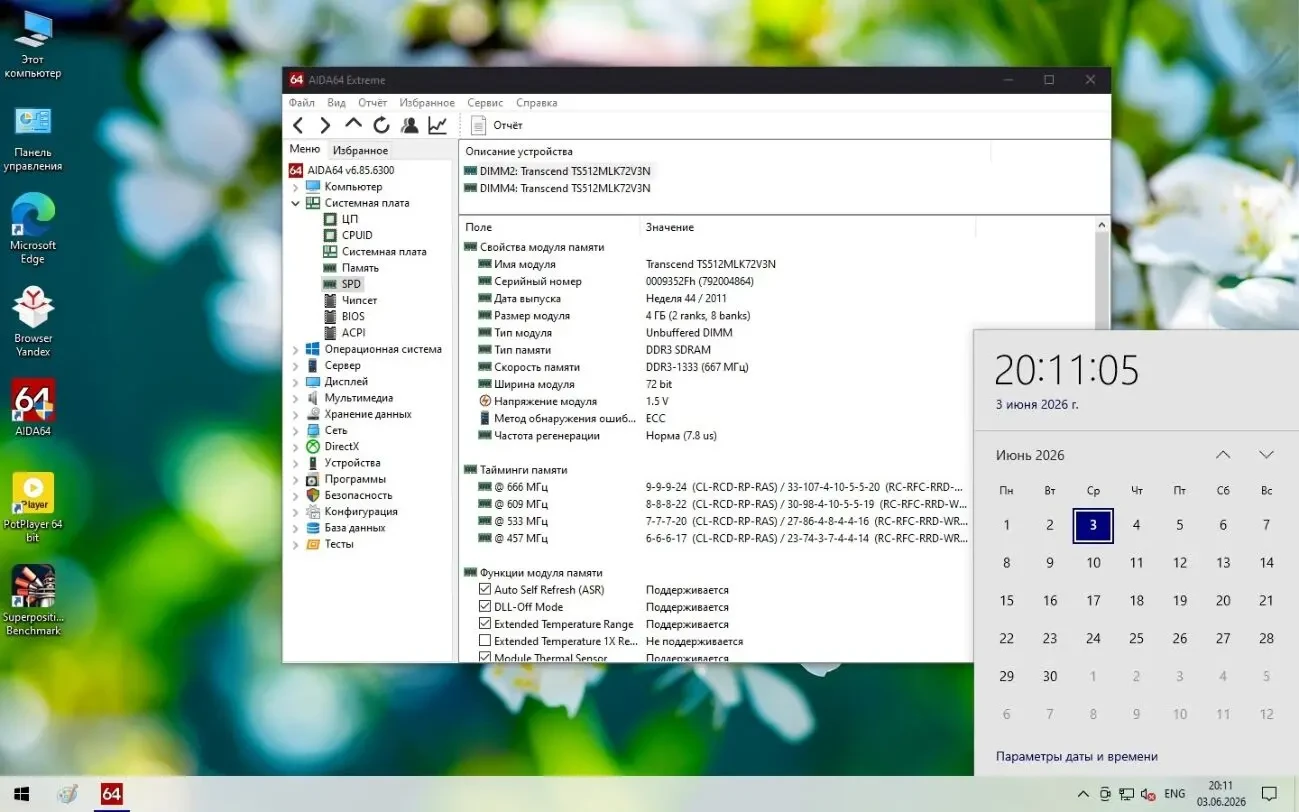The width and height of the screenshot is (1299, 812).
Task: Toggle DLL-Off Mode checkbox
Action: click(485, 607)
